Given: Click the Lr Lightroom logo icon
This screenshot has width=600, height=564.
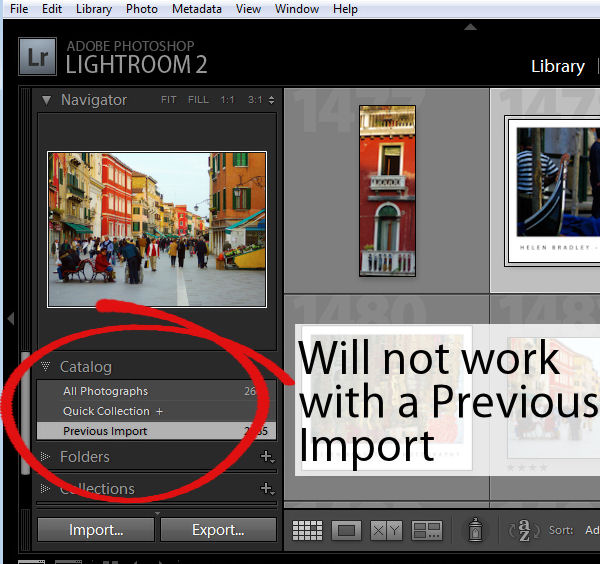Looking at the screenshot, I should (x=38, y=57).
